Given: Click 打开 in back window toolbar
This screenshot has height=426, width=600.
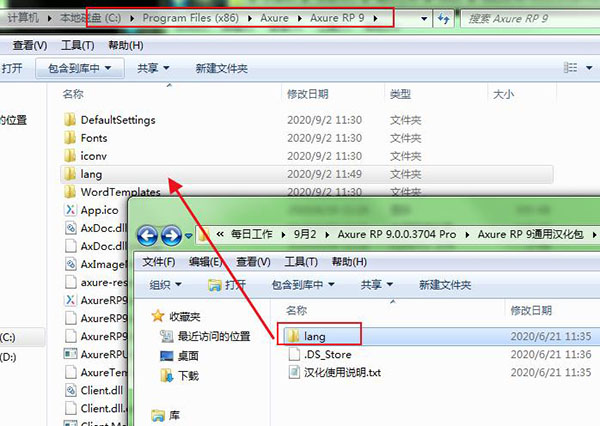Looking at the screenshot, I should (11, 68).
